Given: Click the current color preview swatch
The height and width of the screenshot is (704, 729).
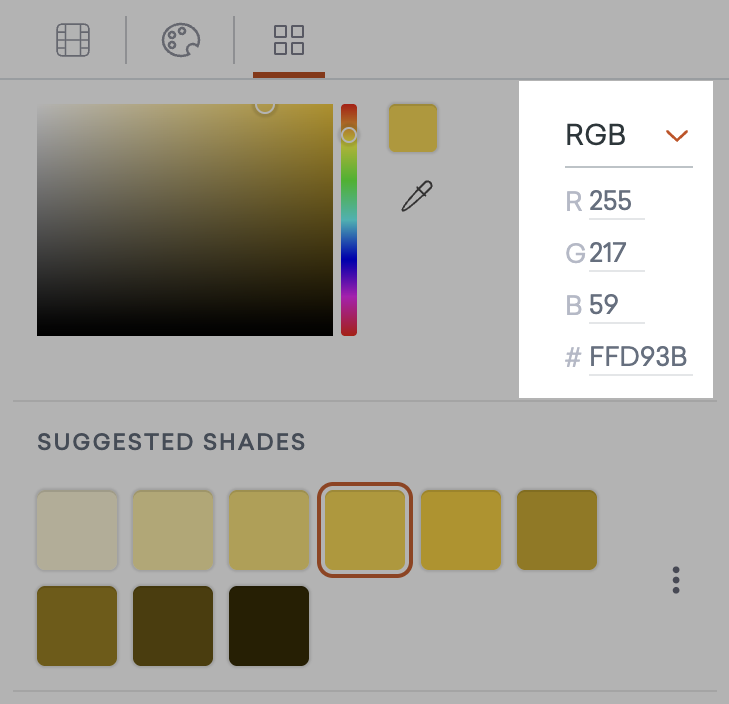Looking at the screenshot, I should click(413, 128).
